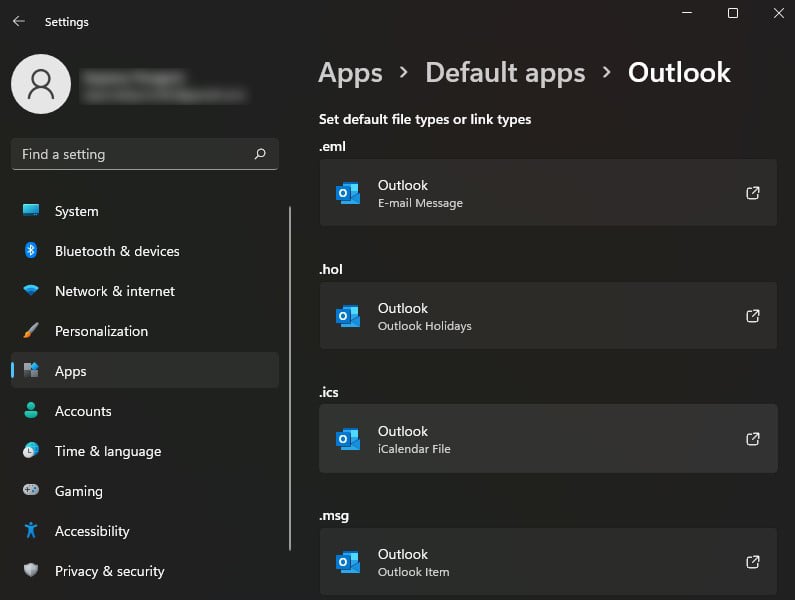
Task: Open external link icon for .hol
Action: 753,316
